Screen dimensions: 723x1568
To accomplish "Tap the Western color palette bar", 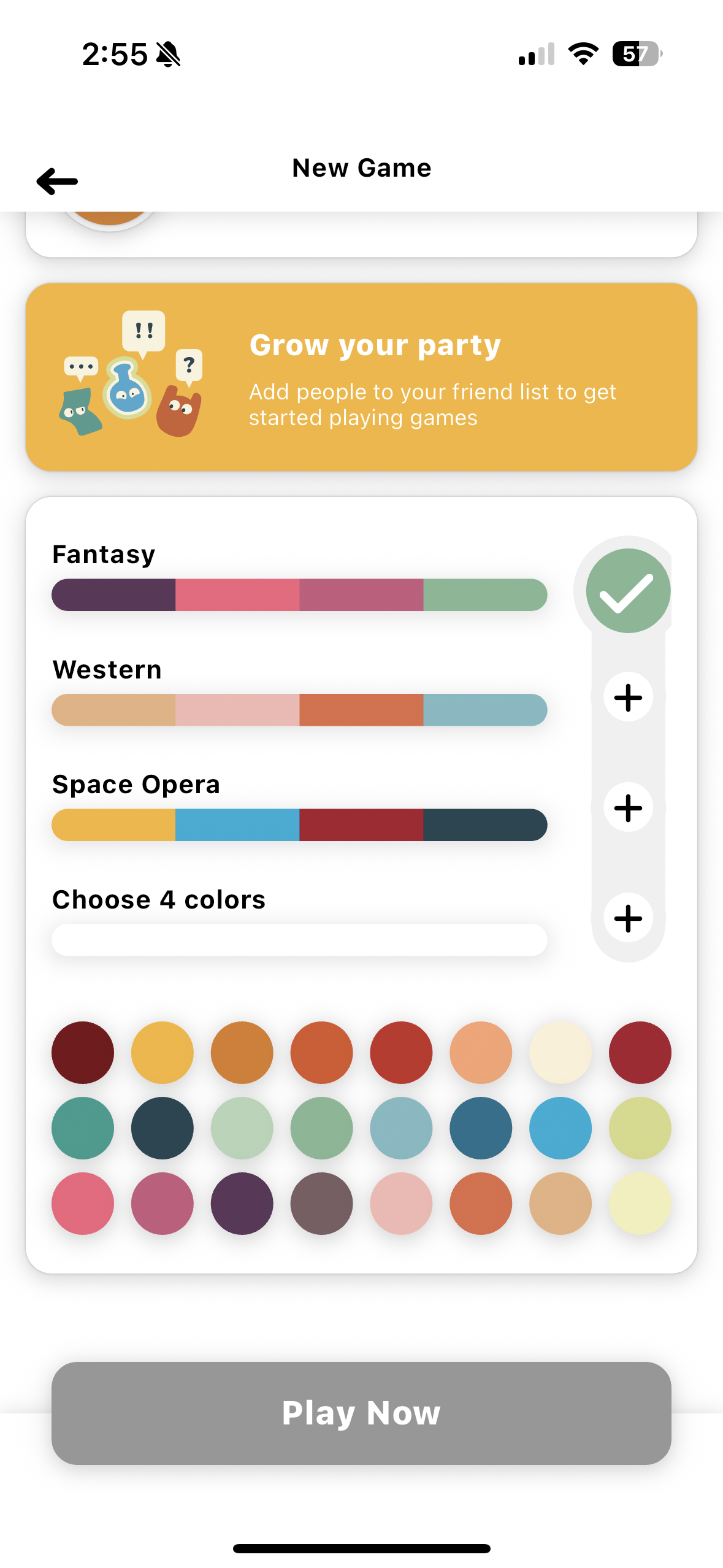I will click(299, 710).
